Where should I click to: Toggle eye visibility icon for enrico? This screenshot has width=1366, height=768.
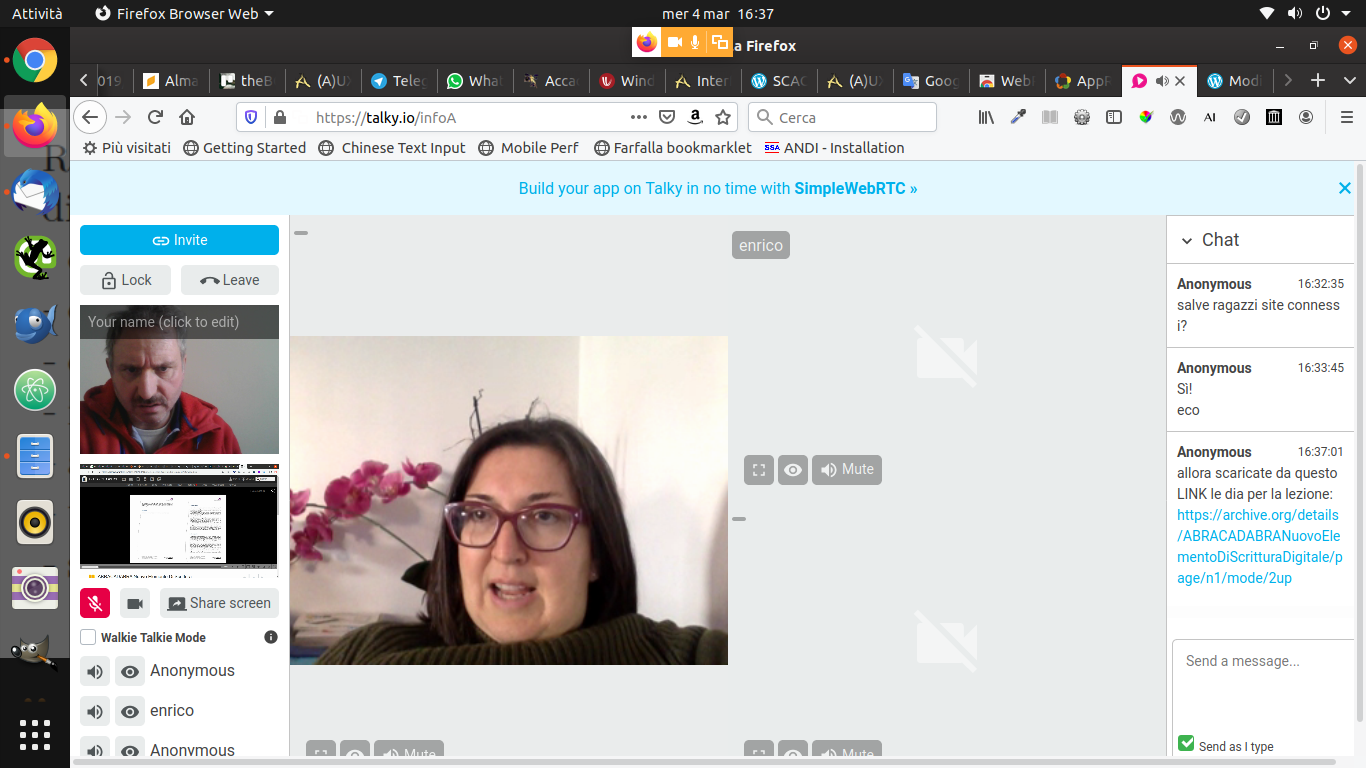[x=130, y=711]
